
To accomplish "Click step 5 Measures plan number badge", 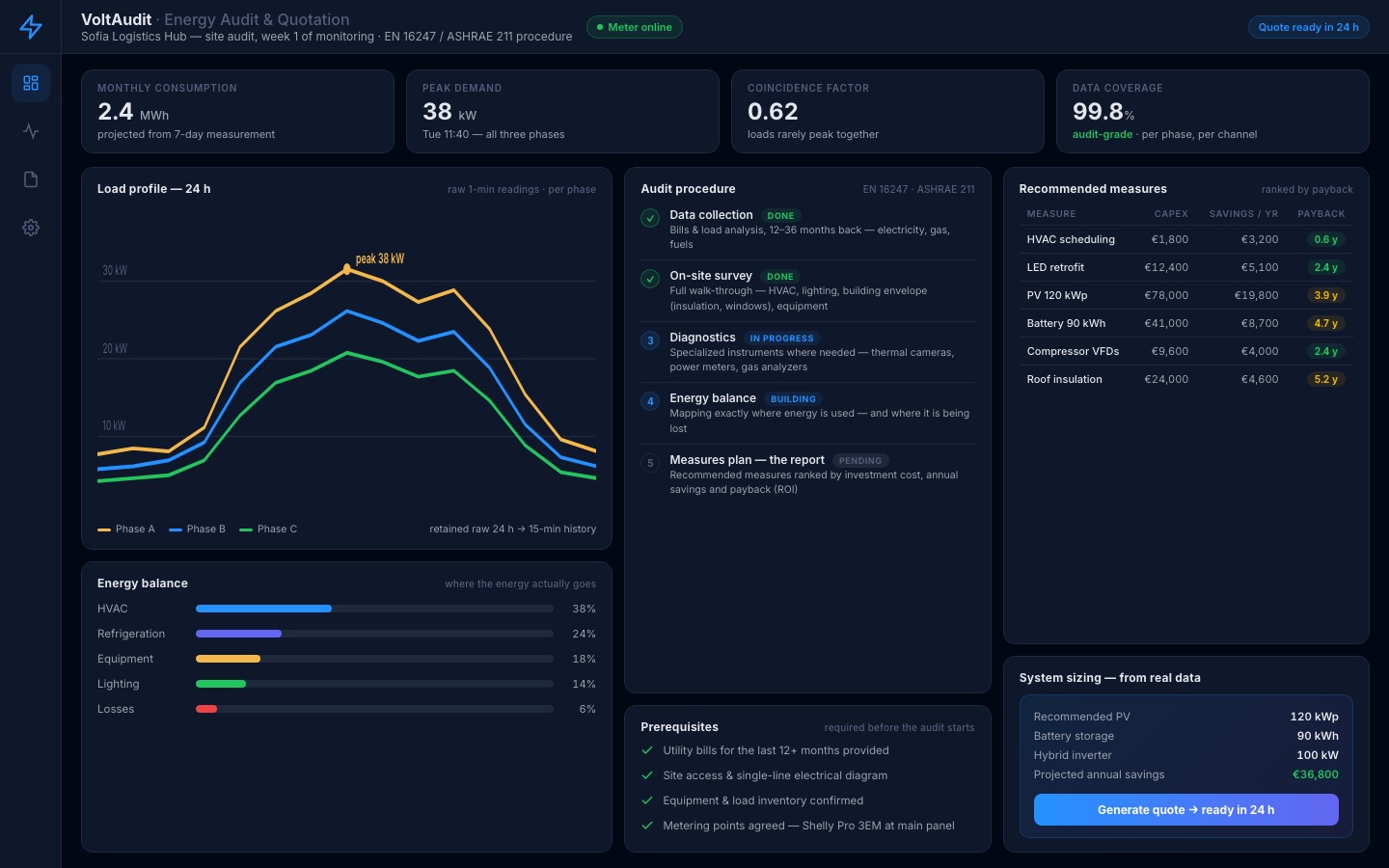I will (650, 463).
